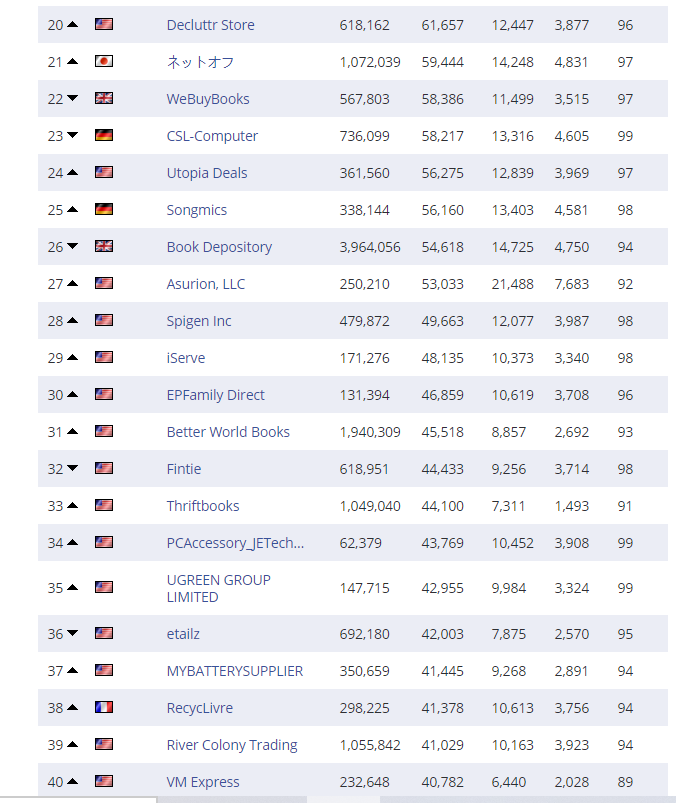The width and height of the screenshot is (676, 803).
Task: Go to Thriftbooks seller profile
Action: click(x=203, y=506)
